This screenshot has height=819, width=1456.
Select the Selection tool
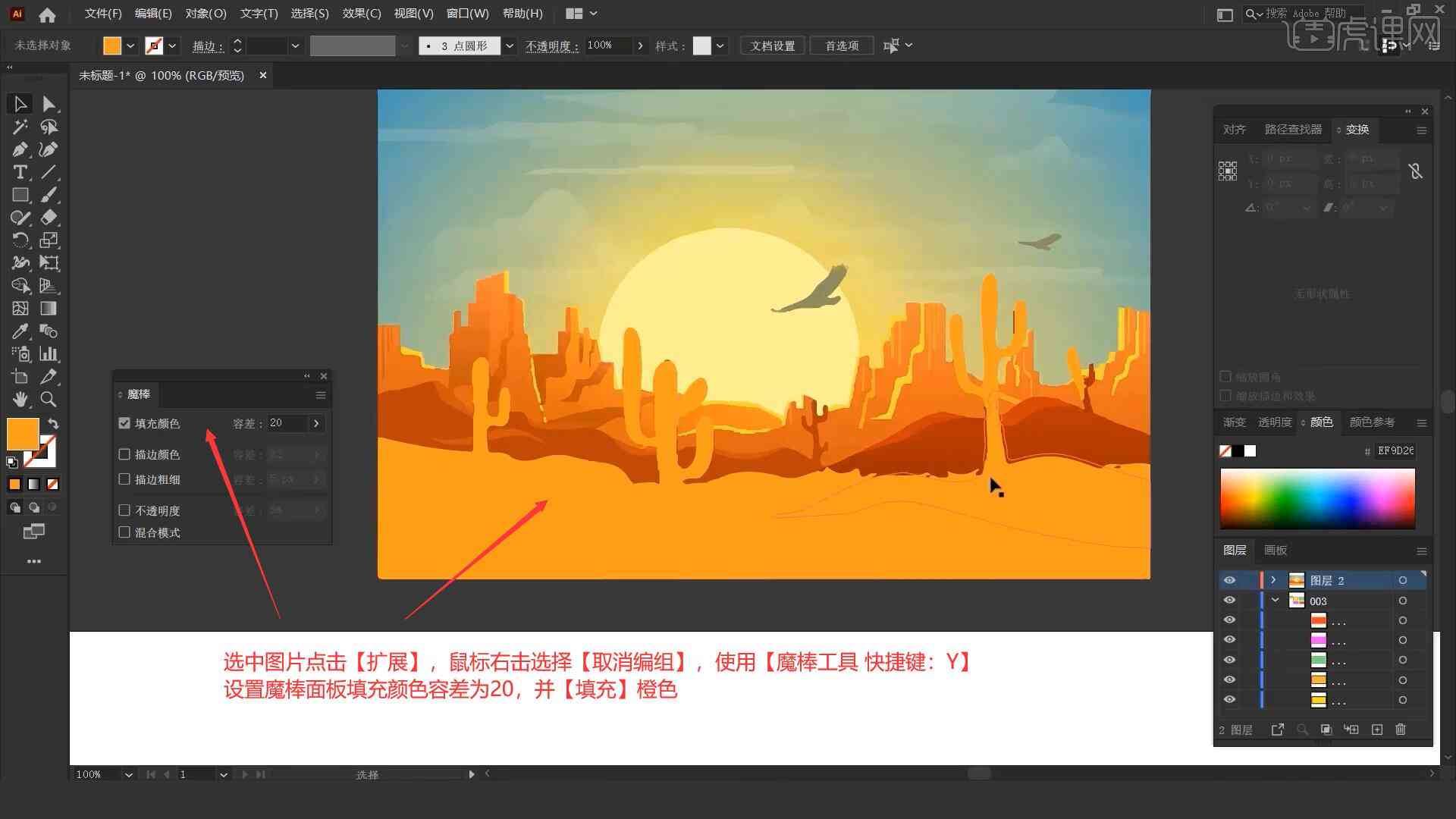[18, 103]
